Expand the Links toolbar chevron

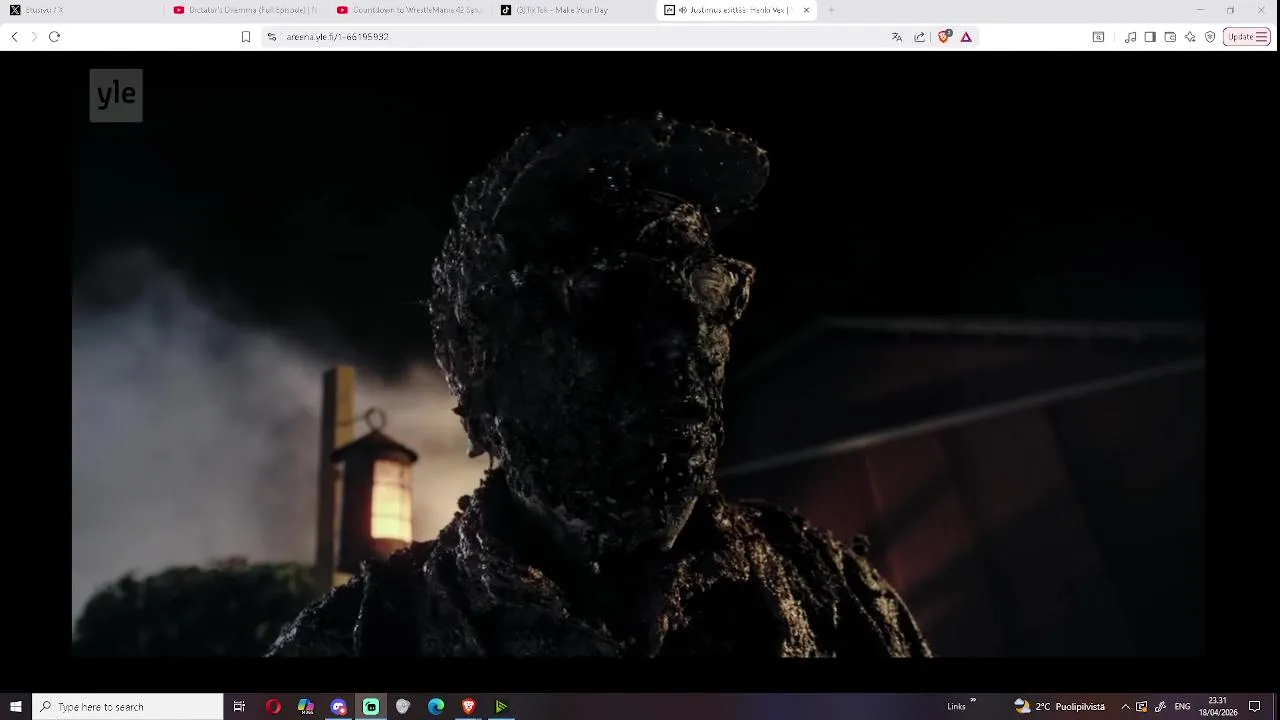(973, 701)
